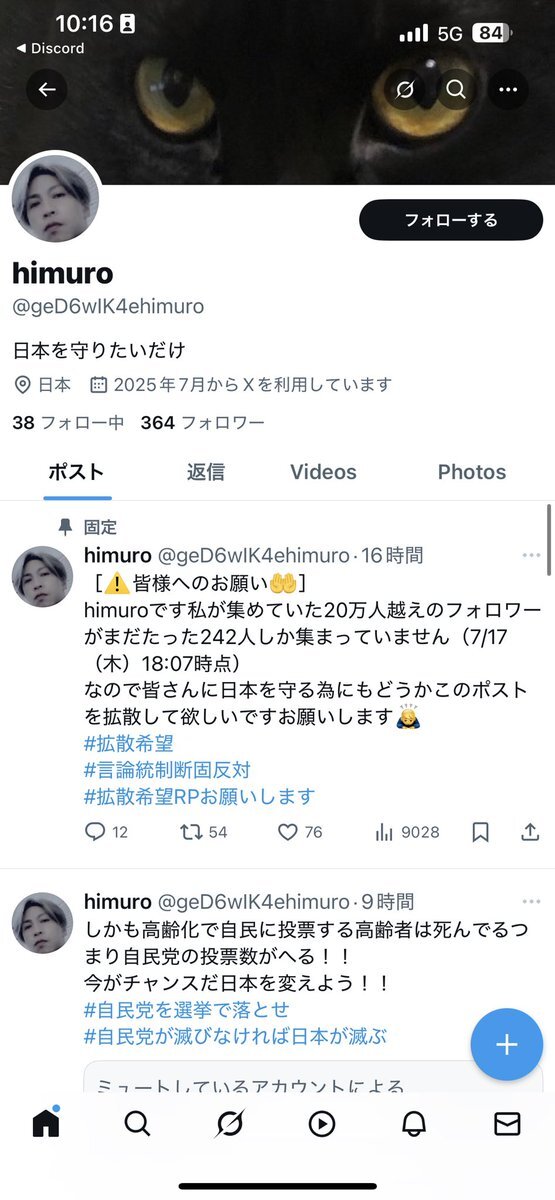Like the pinned post with 76 likes

coord(300,832)
